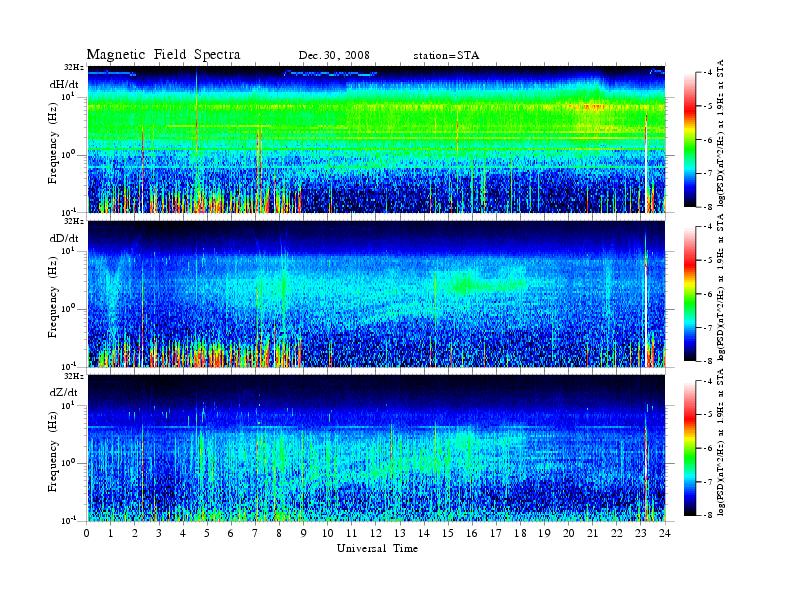Click hour 9 tick label on time axis
792x612 pixels.
pyautogui.click(x=304, y=533)
